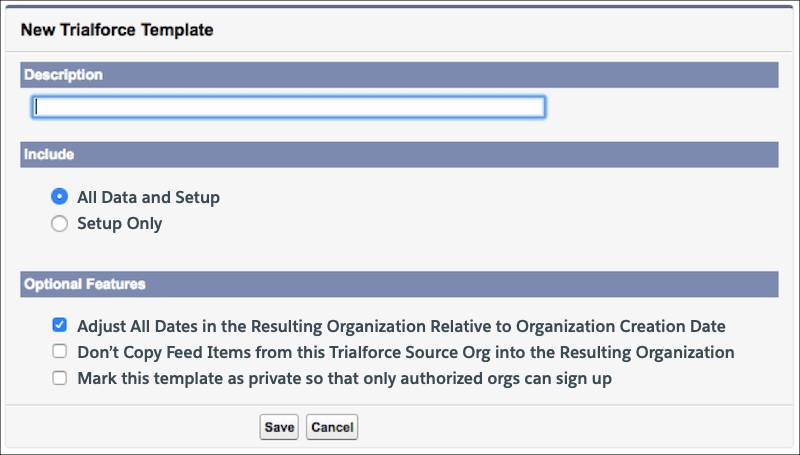
Task: Click the words 'authorized orgs can sign up'
Action: 506,379
